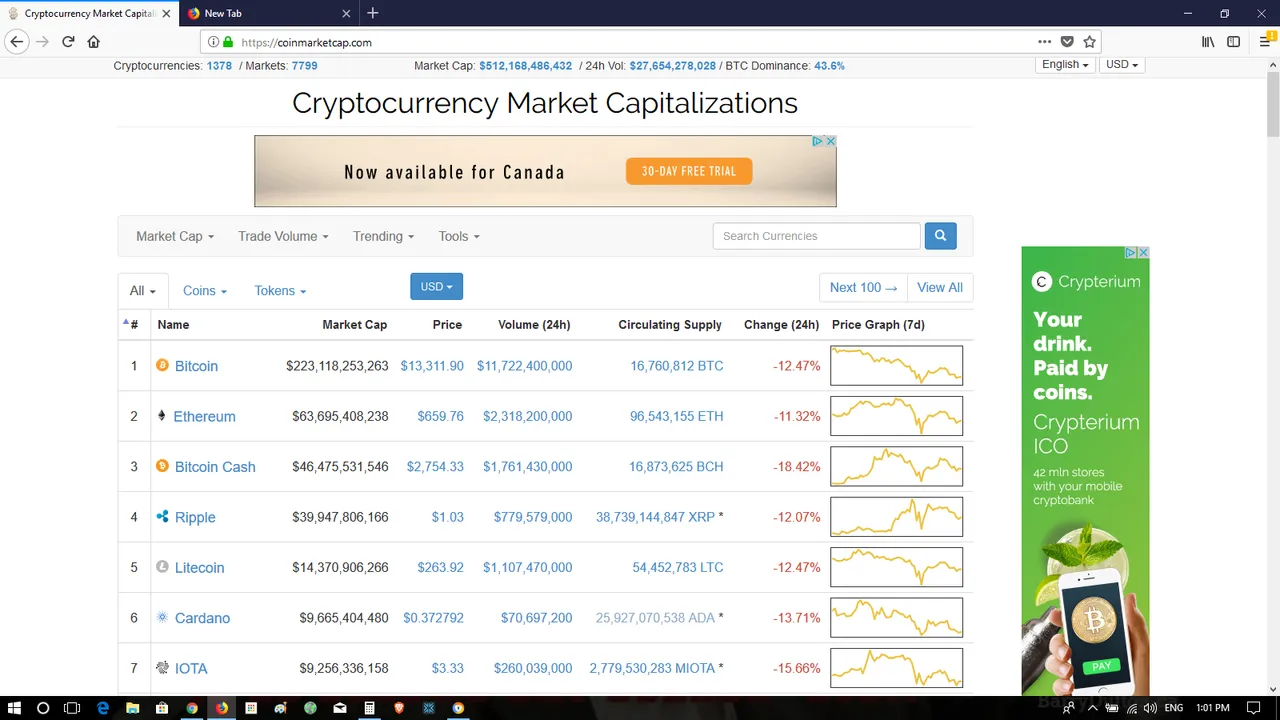Screen dimensions: 1280x720
Task: Open the Firefox hamburger menu
Action: click(x=1265, y=42)
